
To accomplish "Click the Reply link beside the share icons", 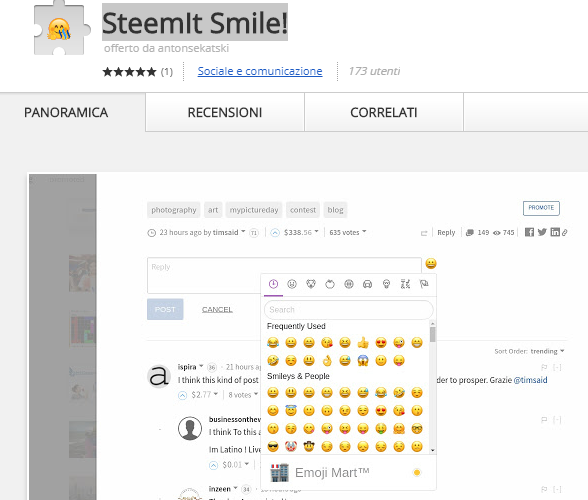I will pos(446,232).
